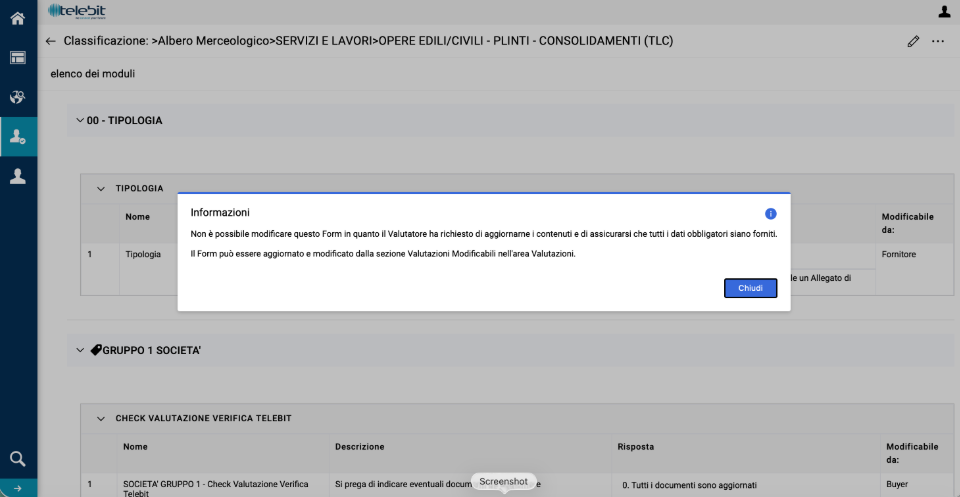This screenshot has height=497, width=960.
Task: Go back using the left arrow
Action: coord(51,41)
